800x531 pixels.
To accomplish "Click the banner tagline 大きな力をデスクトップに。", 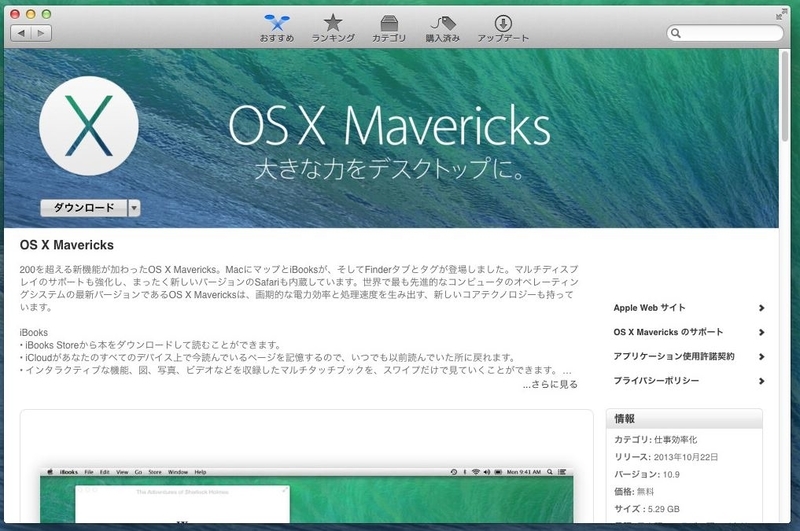I will [390, 169].
